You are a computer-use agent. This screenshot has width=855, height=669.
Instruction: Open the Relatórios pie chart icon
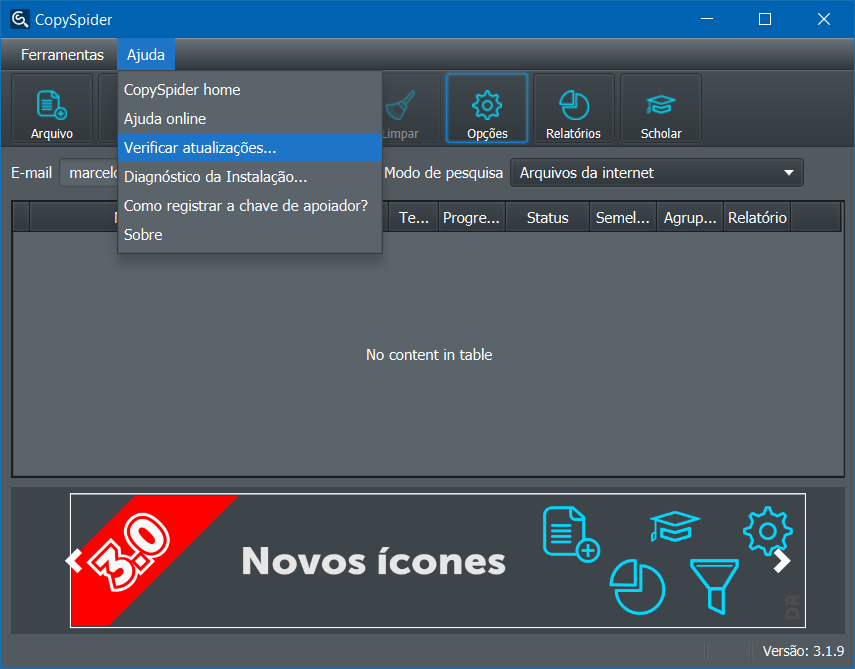point(574,109)
